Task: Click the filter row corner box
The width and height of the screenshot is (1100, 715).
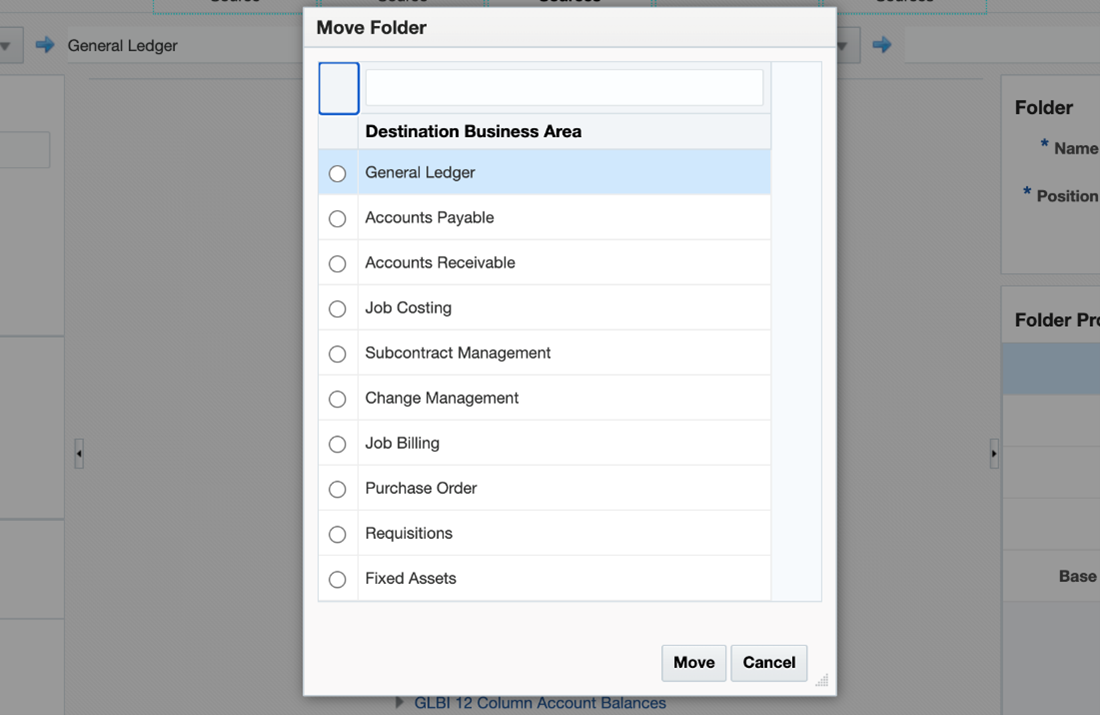Action: click(339, 88)
